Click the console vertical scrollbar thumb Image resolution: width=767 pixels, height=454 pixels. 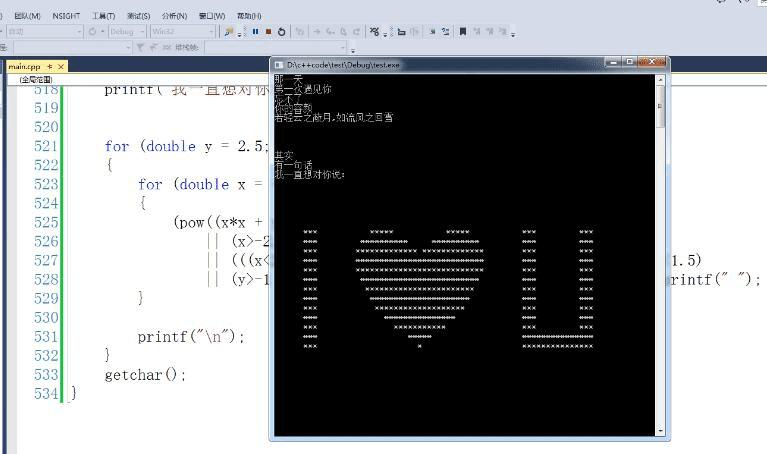[660, 106]
